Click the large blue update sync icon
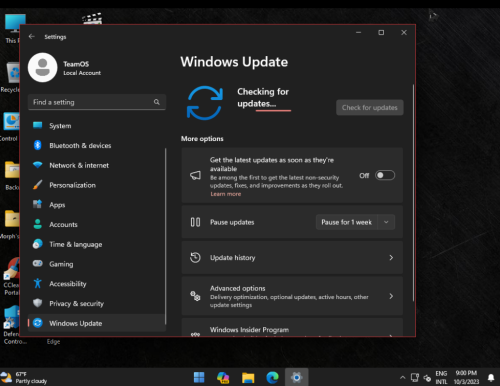The width and height of the screenshot is (500, 386). (205, 103)
